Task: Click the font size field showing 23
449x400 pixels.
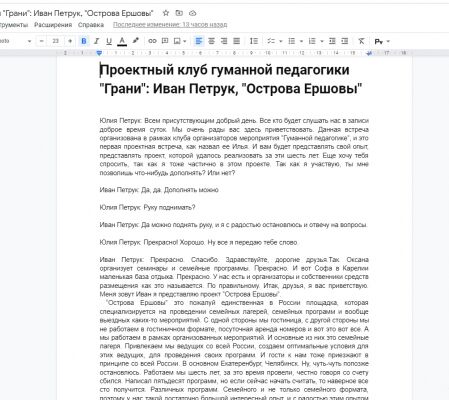Action: 56,41
